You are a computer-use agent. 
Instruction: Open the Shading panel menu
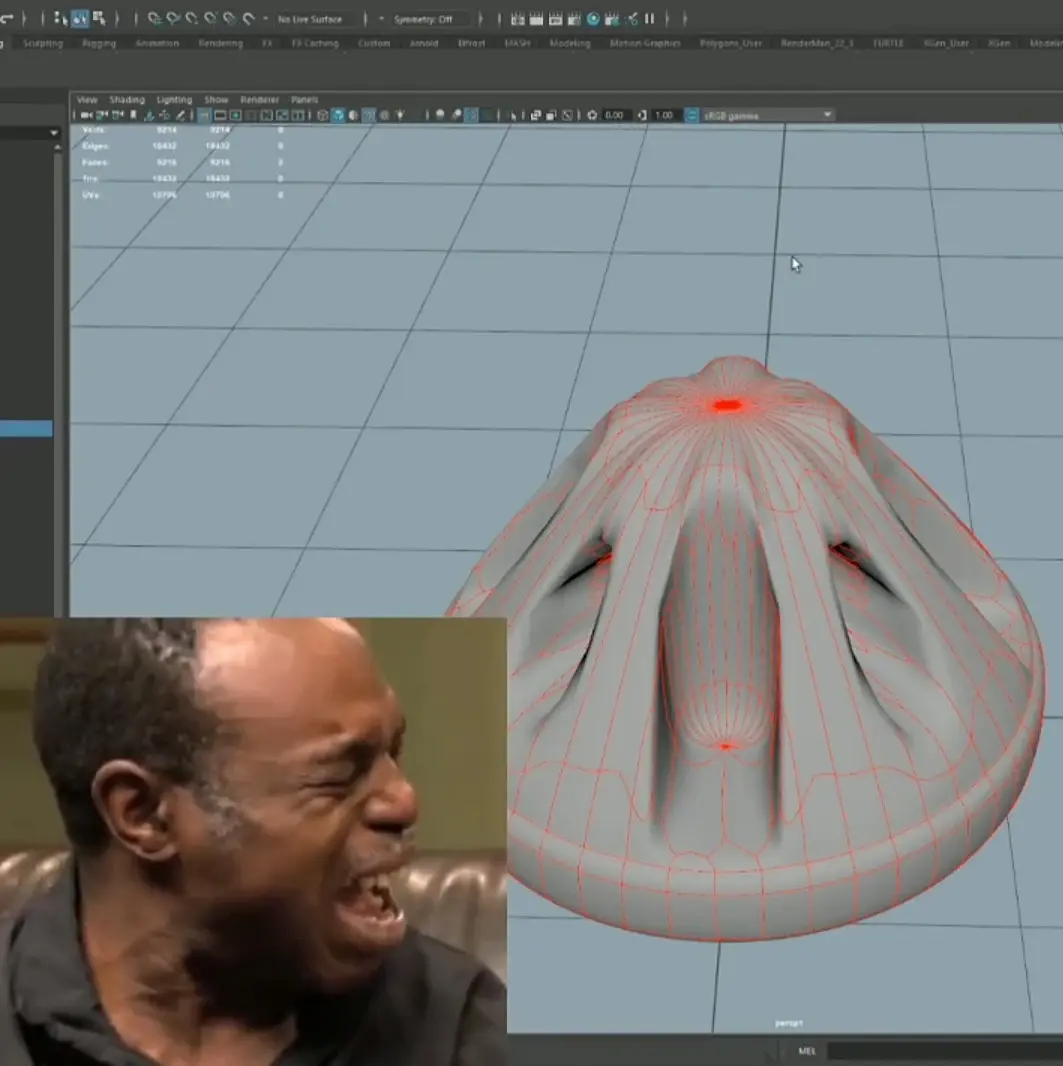pos(127,100)
